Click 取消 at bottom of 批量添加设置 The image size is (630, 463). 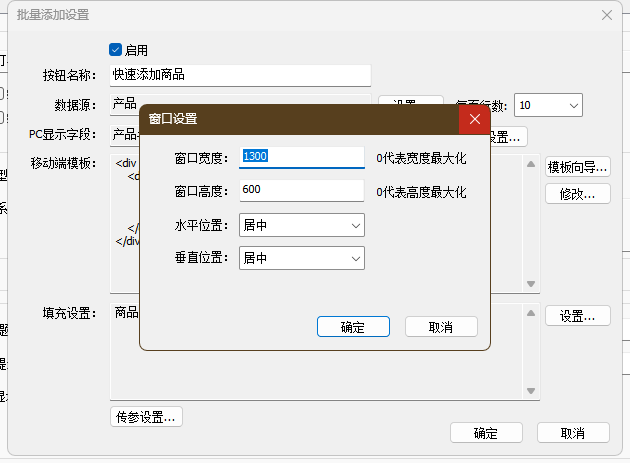[573, 433]
